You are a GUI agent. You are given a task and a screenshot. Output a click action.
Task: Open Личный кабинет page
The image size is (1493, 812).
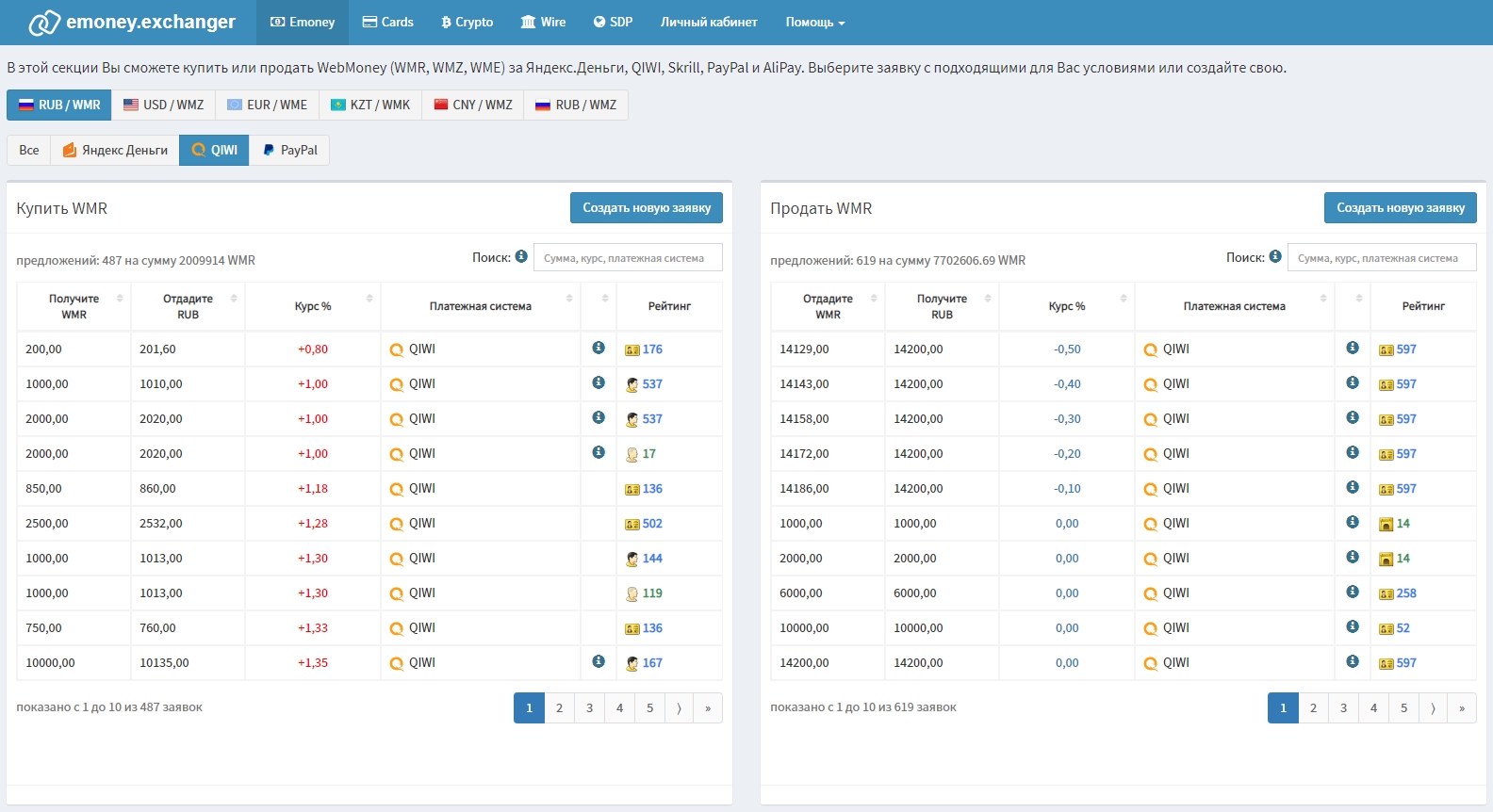[x=709, y=23]
